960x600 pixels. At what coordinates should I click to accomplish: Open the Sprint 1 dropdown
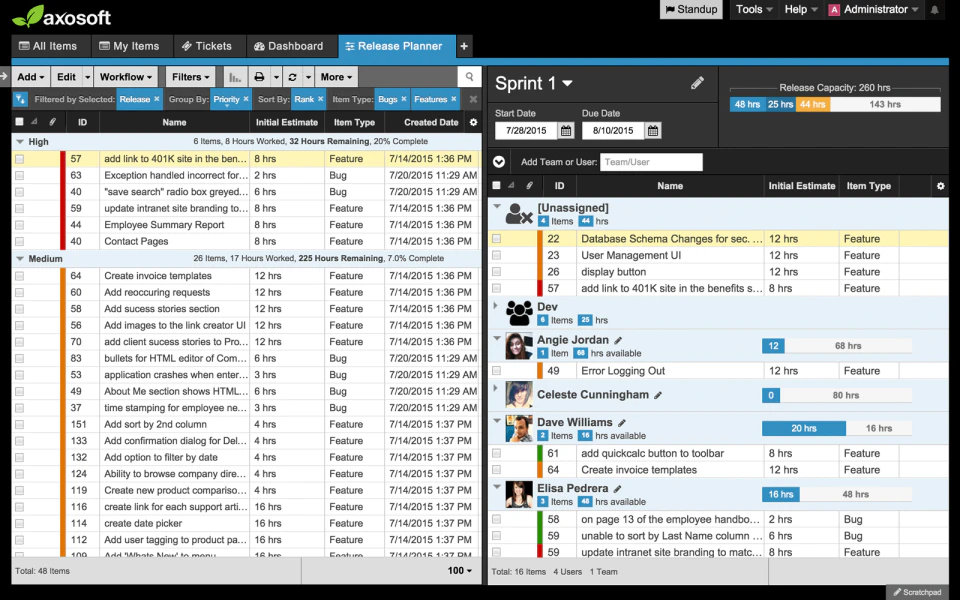[x=565, y=83]
